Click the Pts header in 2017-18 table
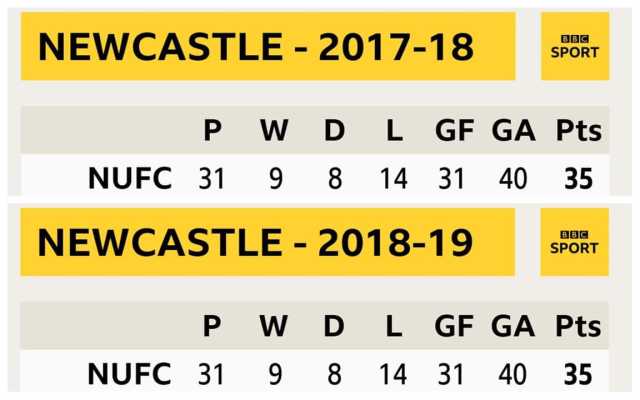 click(x=578, y=131)
